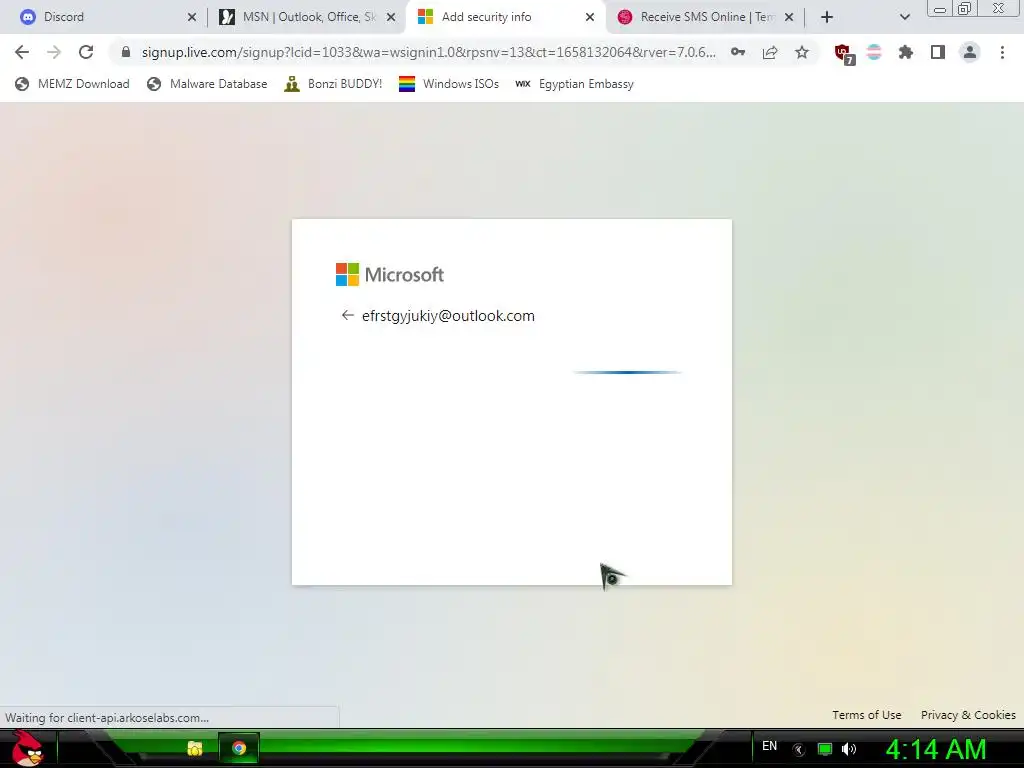Click the Chrome taskbar icon
Image resolution: width=1024 pixels, height=768 pixels.
point(239,748)
